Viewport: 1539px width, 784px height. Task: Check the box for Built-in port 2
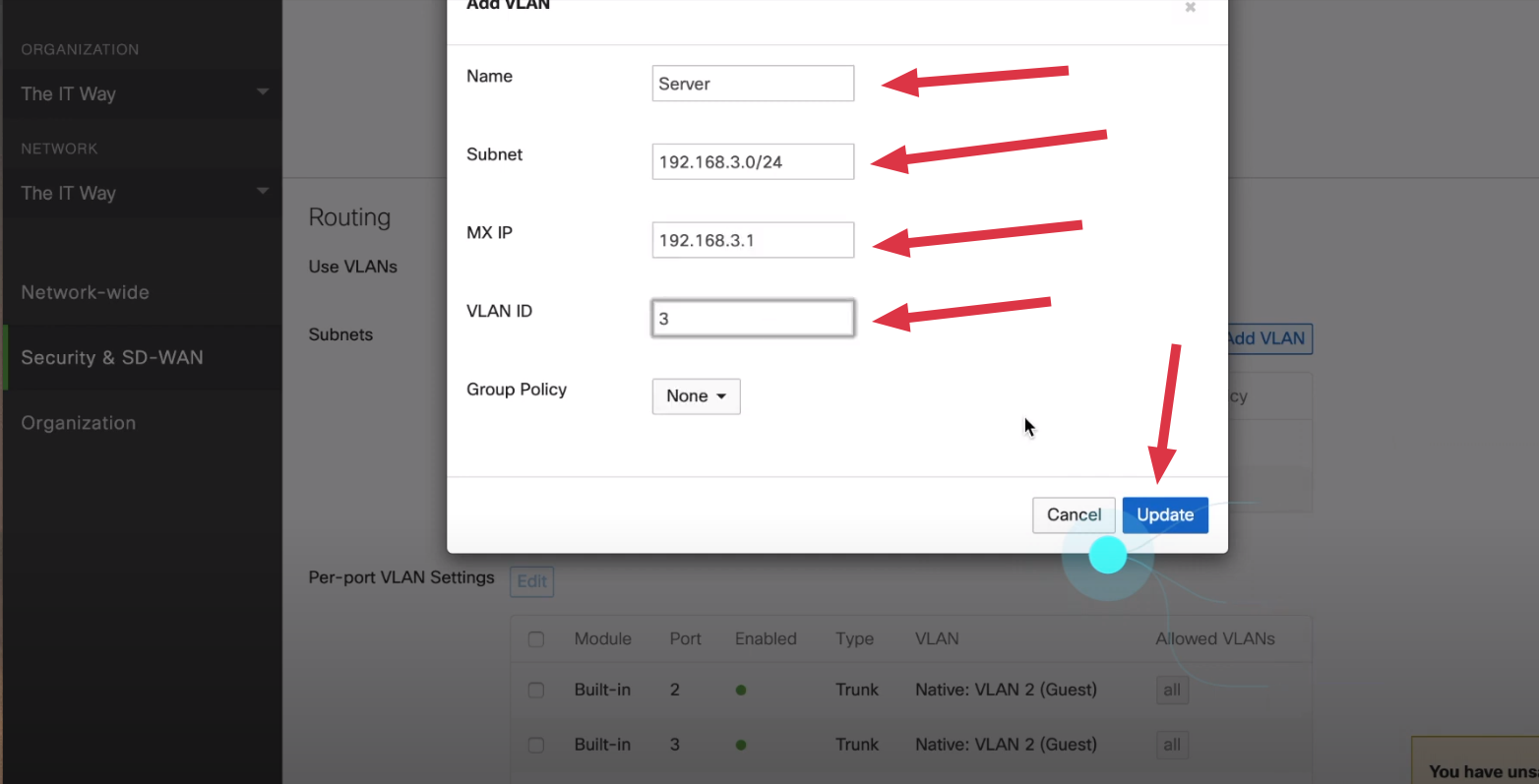536,691
